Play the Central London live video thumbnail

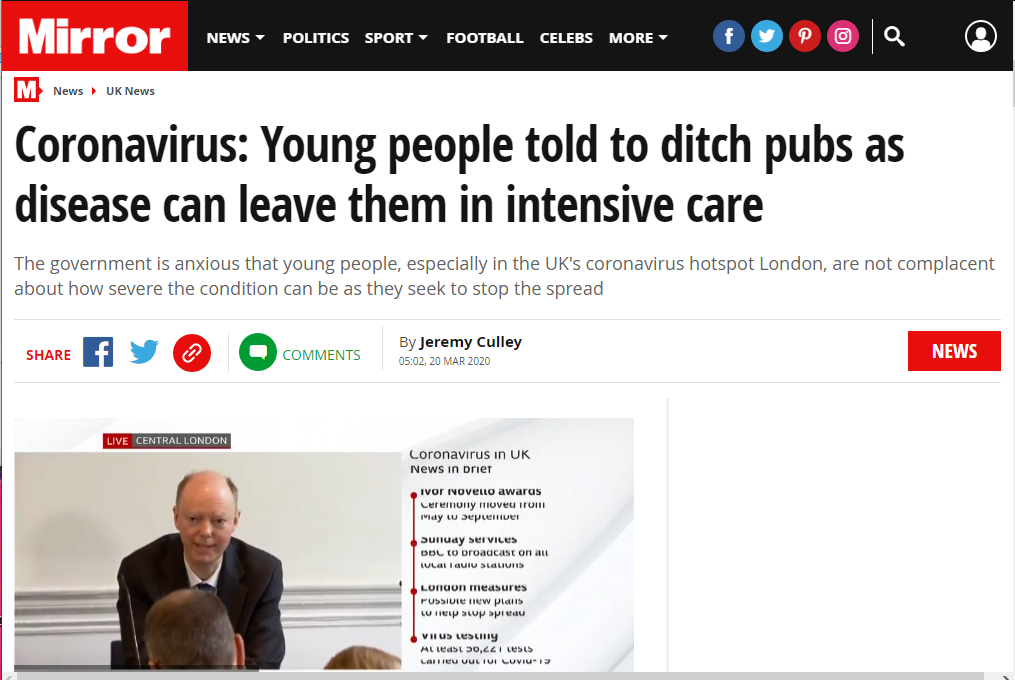(x=324, y=544)
